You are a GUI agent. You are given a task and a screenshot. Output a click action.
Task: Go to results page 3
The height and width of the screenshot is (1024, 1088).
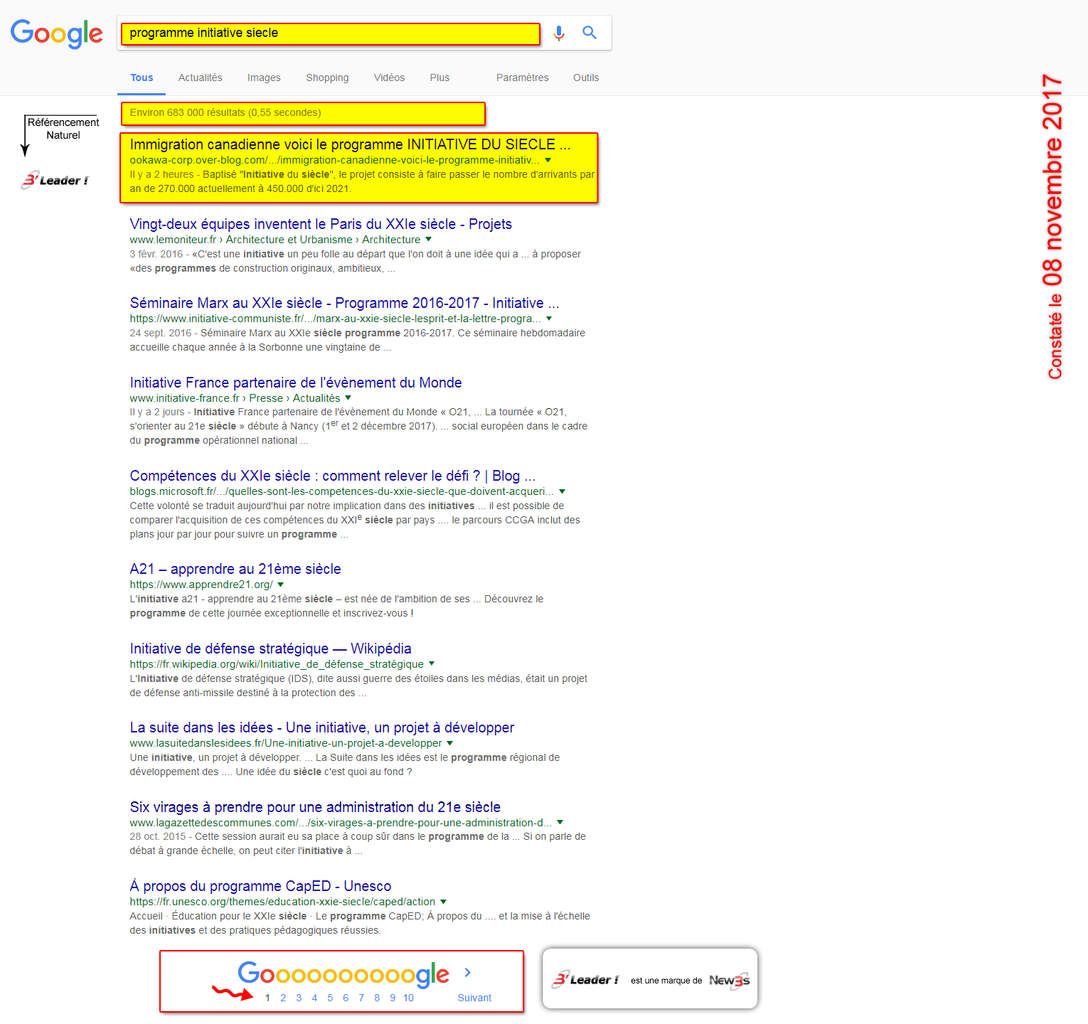click(298, 998)
